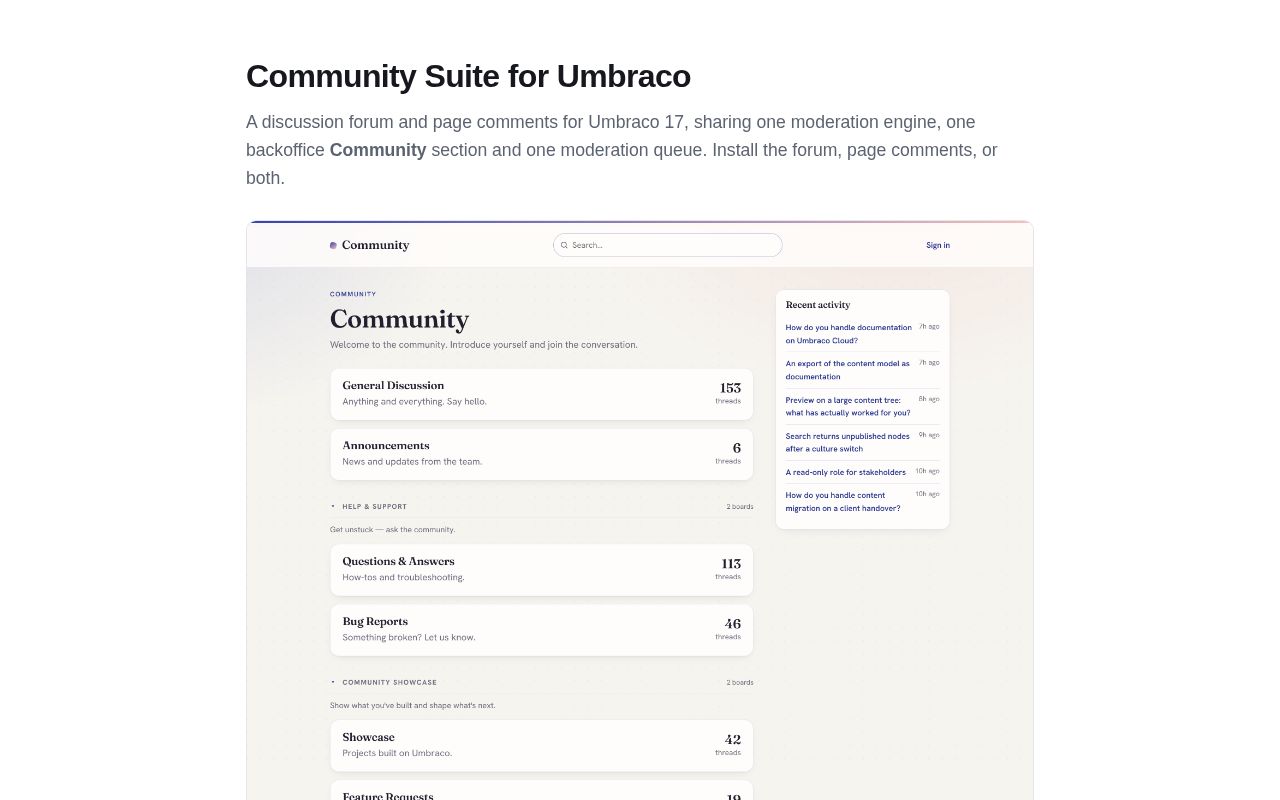Screen dimensions: 1280x800
Task: Open the Questions & Answers board
Action: coord(541,570)
